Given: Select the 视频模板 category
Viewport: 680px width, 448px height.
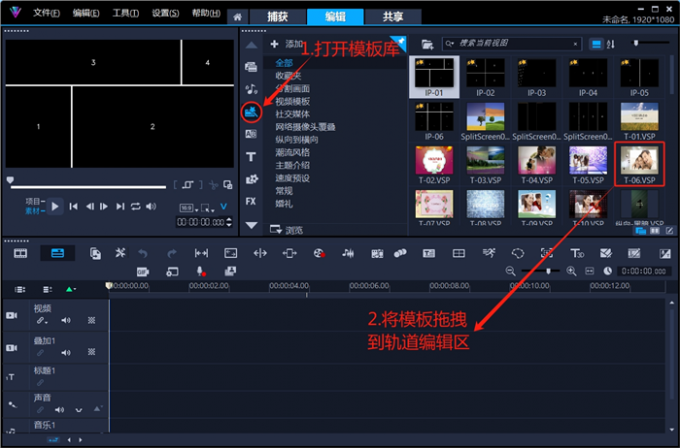Looking at the screenshot, I should [x=293, y=101].
